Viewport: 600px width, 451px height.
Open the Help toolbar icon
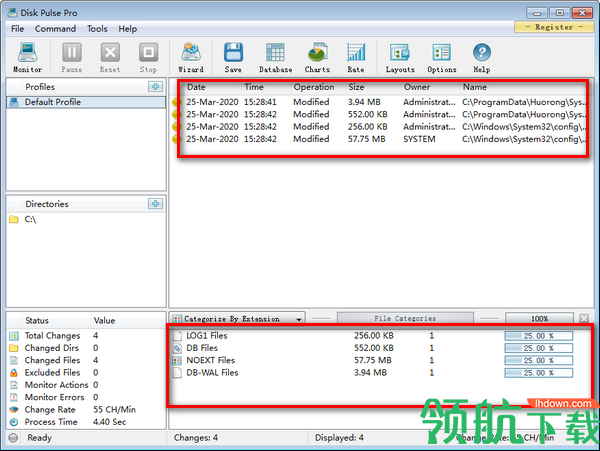[482, 57]
